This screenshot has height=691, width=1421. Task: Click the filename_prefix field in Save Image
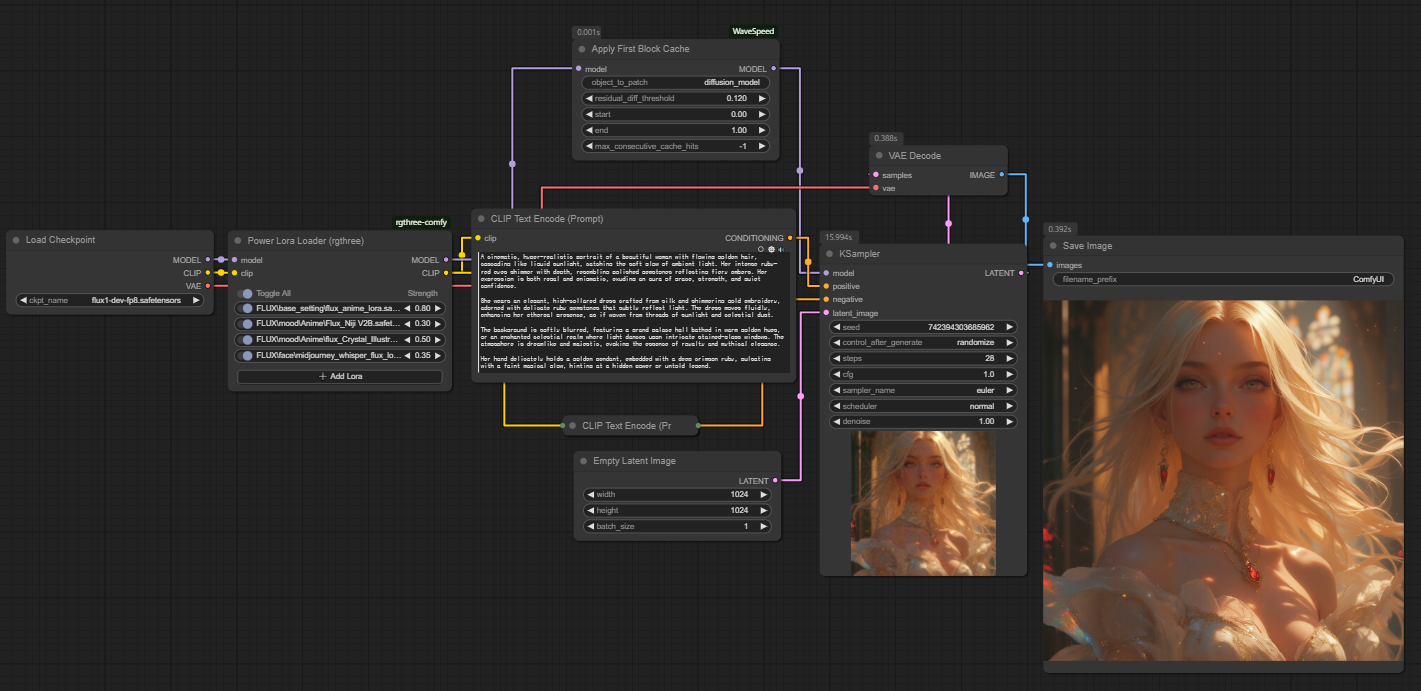point(1224,279)
